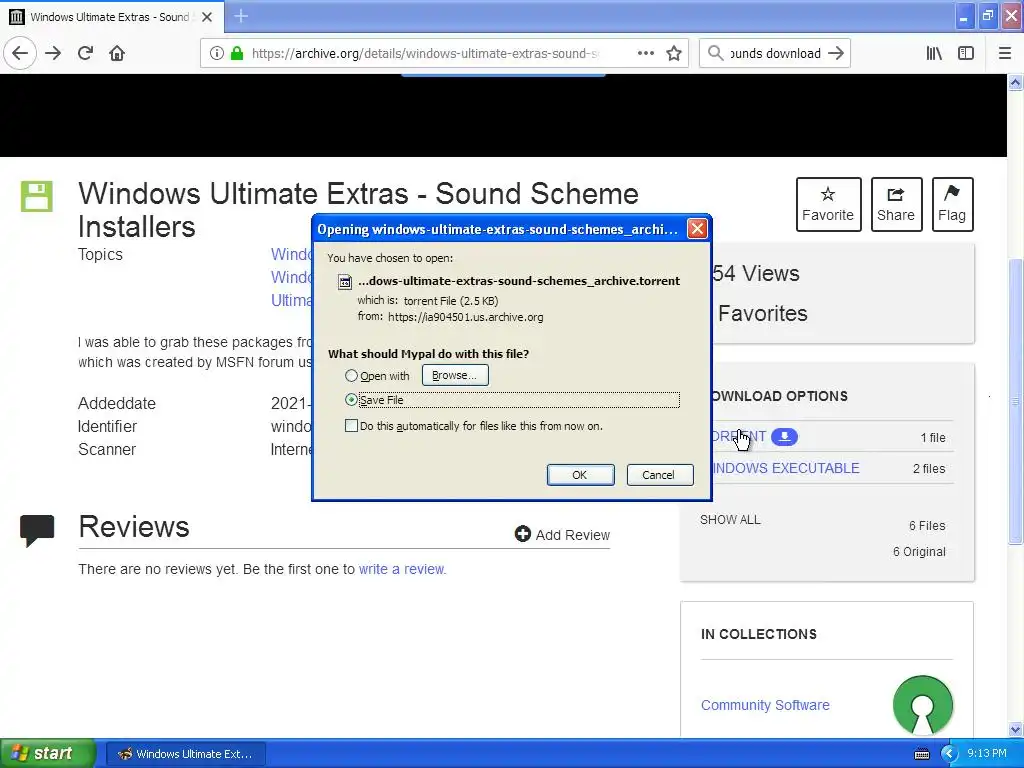Viewport: 1024px width, 768px height.
Task: Show site information icon in address bar
Action: tap(216, 53)
